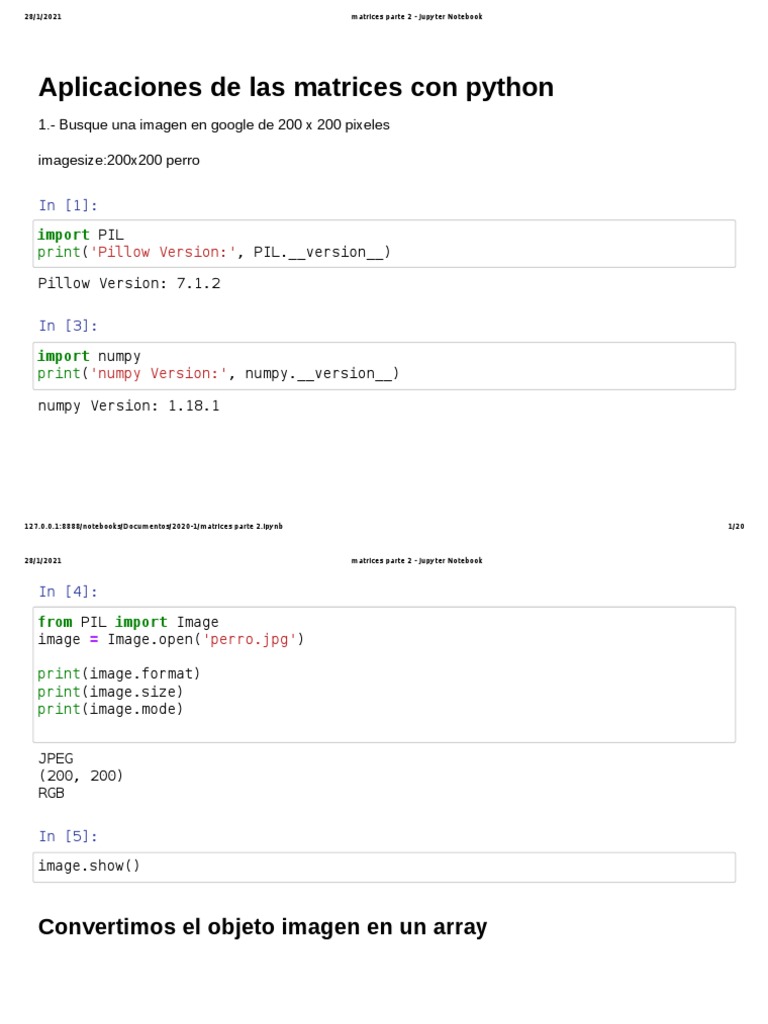Click the Busque una imagen en google instruction
768x1024 pixels.
click(214, 125)
